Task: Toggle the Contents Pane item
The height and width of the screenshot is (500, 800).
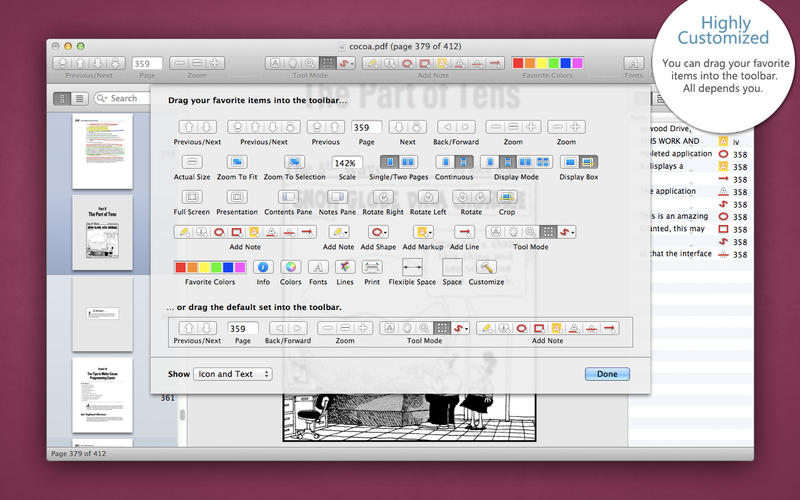Action: click(x=288, y=197)
